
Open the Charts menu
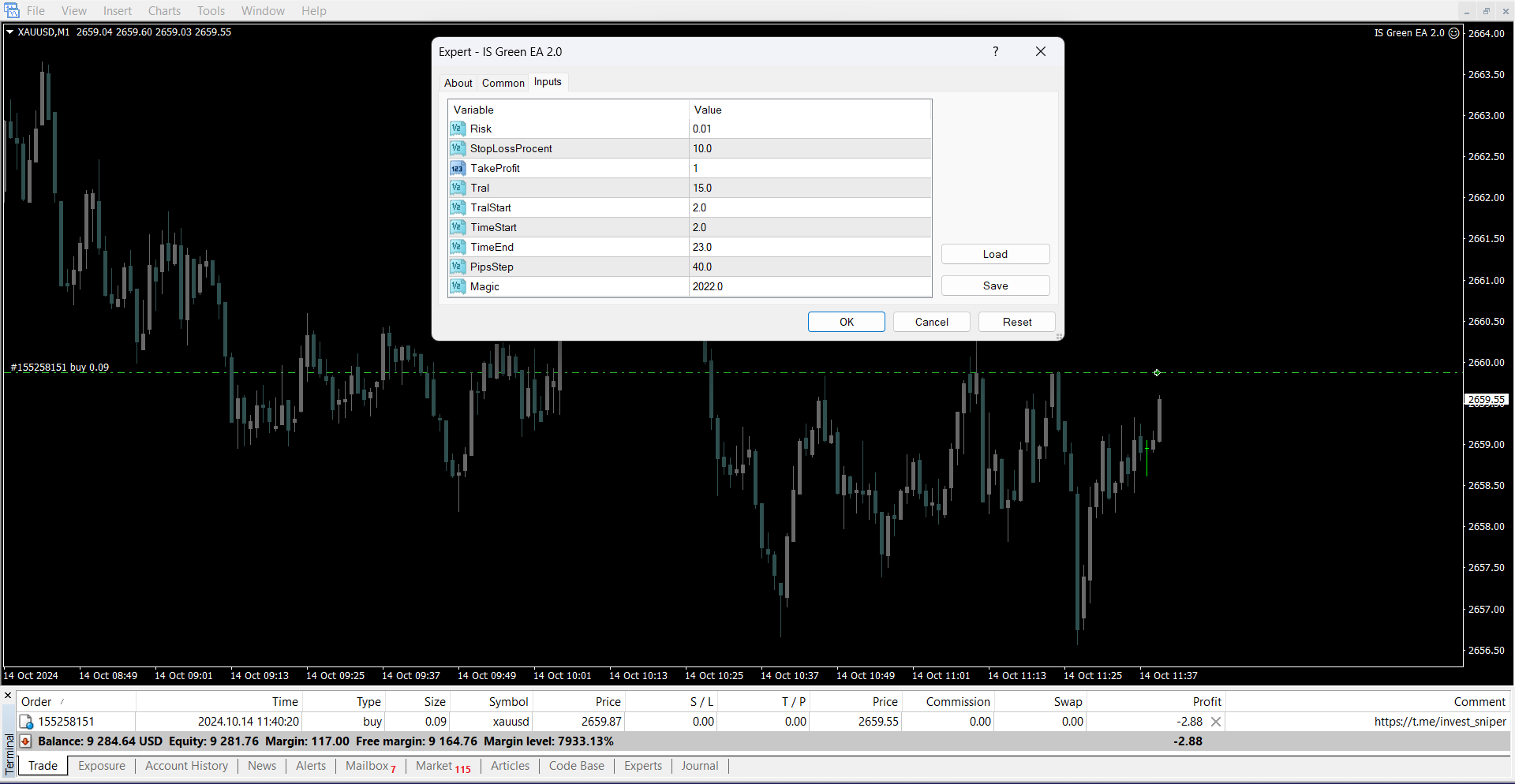(164, 11)
